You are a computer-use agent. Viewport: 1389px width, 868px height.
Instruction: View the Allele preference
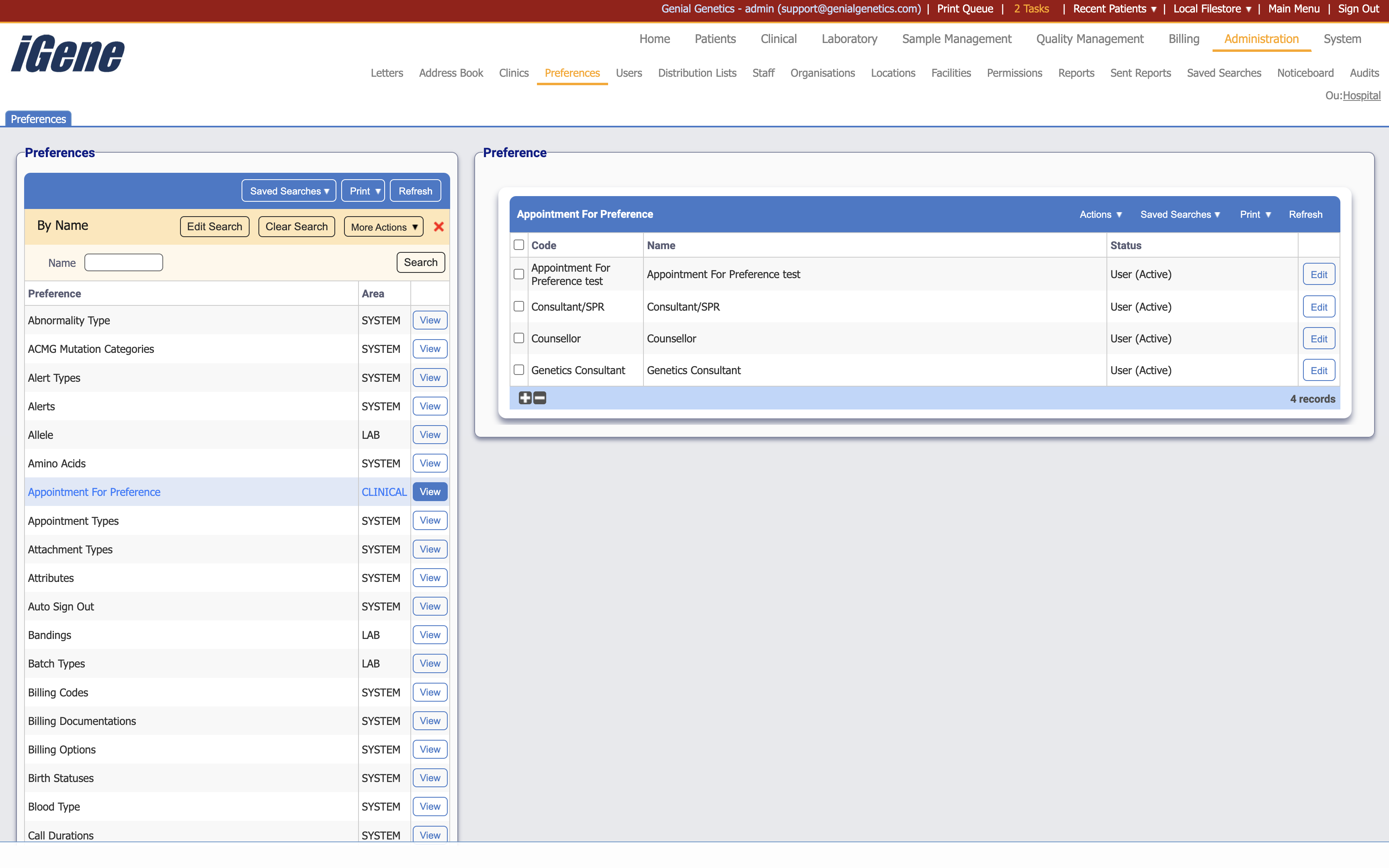click(429, 434)
